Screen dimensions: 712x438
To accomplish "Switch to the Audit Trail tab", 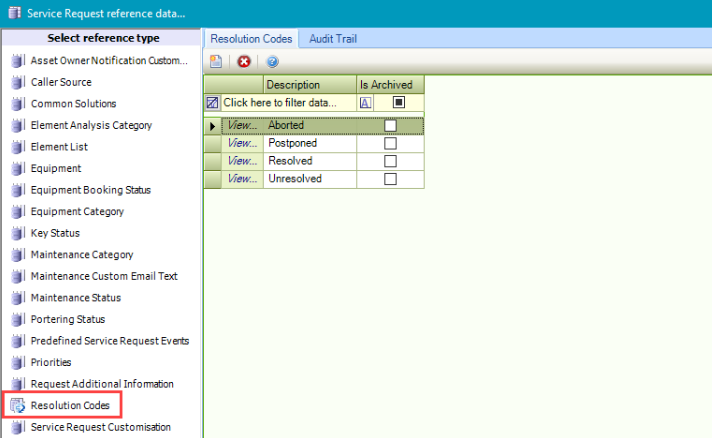I will pos(333,39).
